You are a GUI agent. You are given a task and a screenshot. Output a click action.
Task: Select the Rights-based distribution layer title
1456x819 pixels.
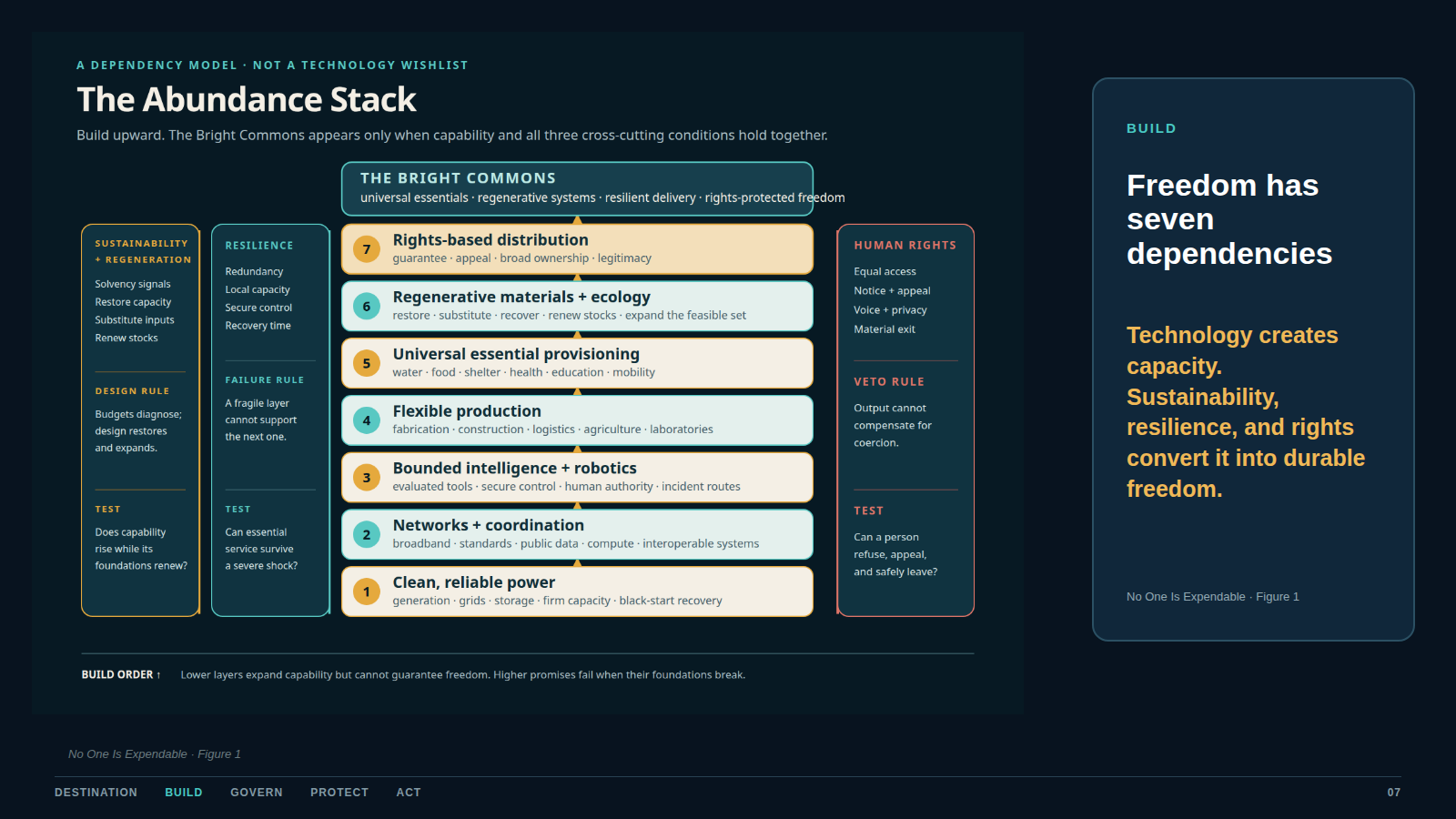490,240
